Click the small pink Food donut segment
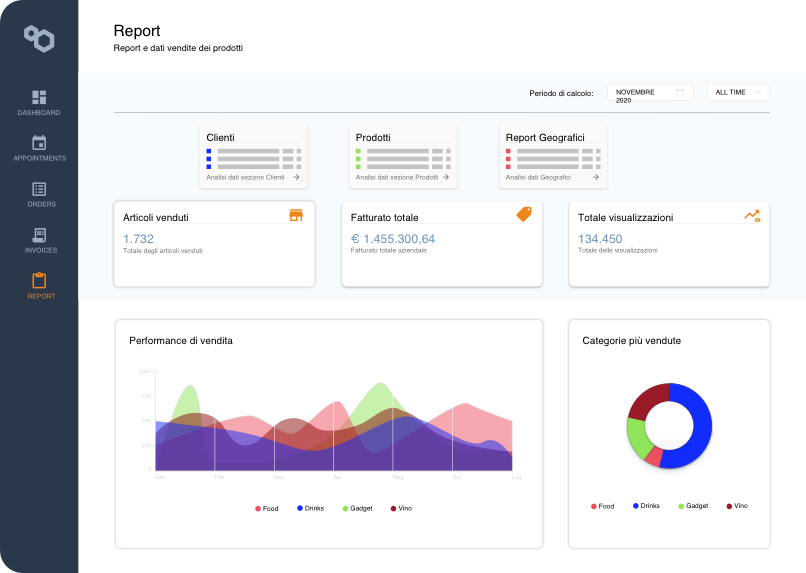Viewport: 806px width, 573px height. click(654, 456)
